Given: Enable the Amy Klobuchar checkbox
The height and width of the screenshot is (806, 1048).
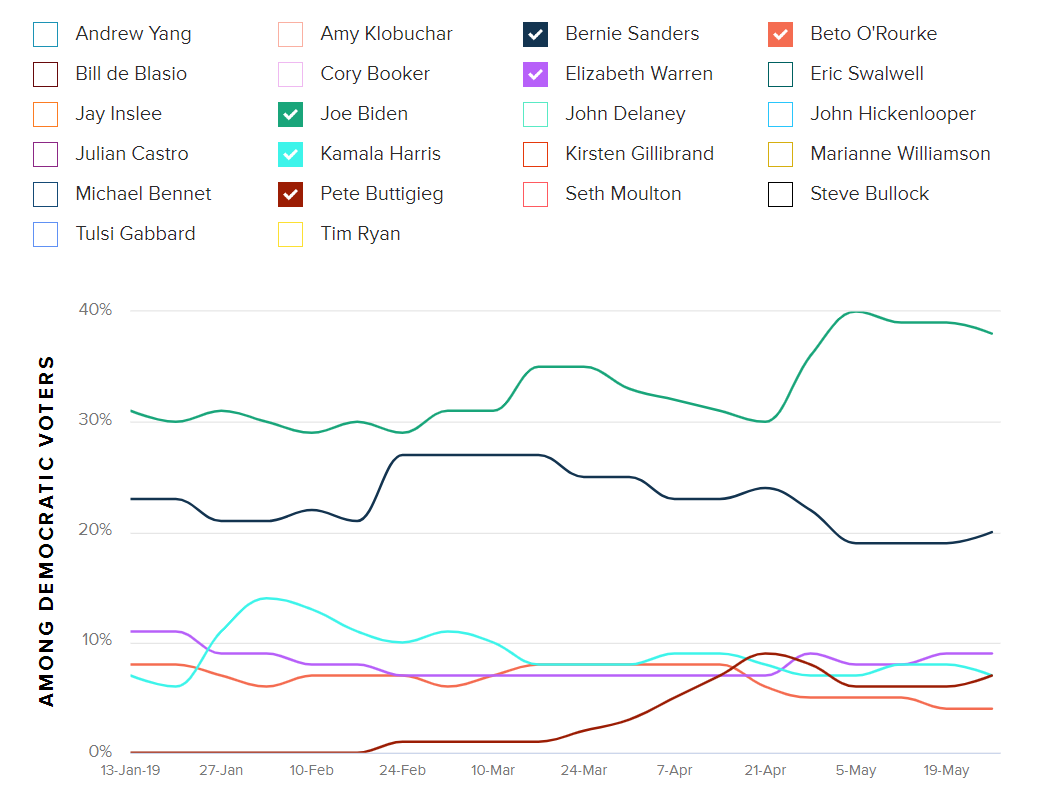Looking at the screenshot, I should (291, 34).
